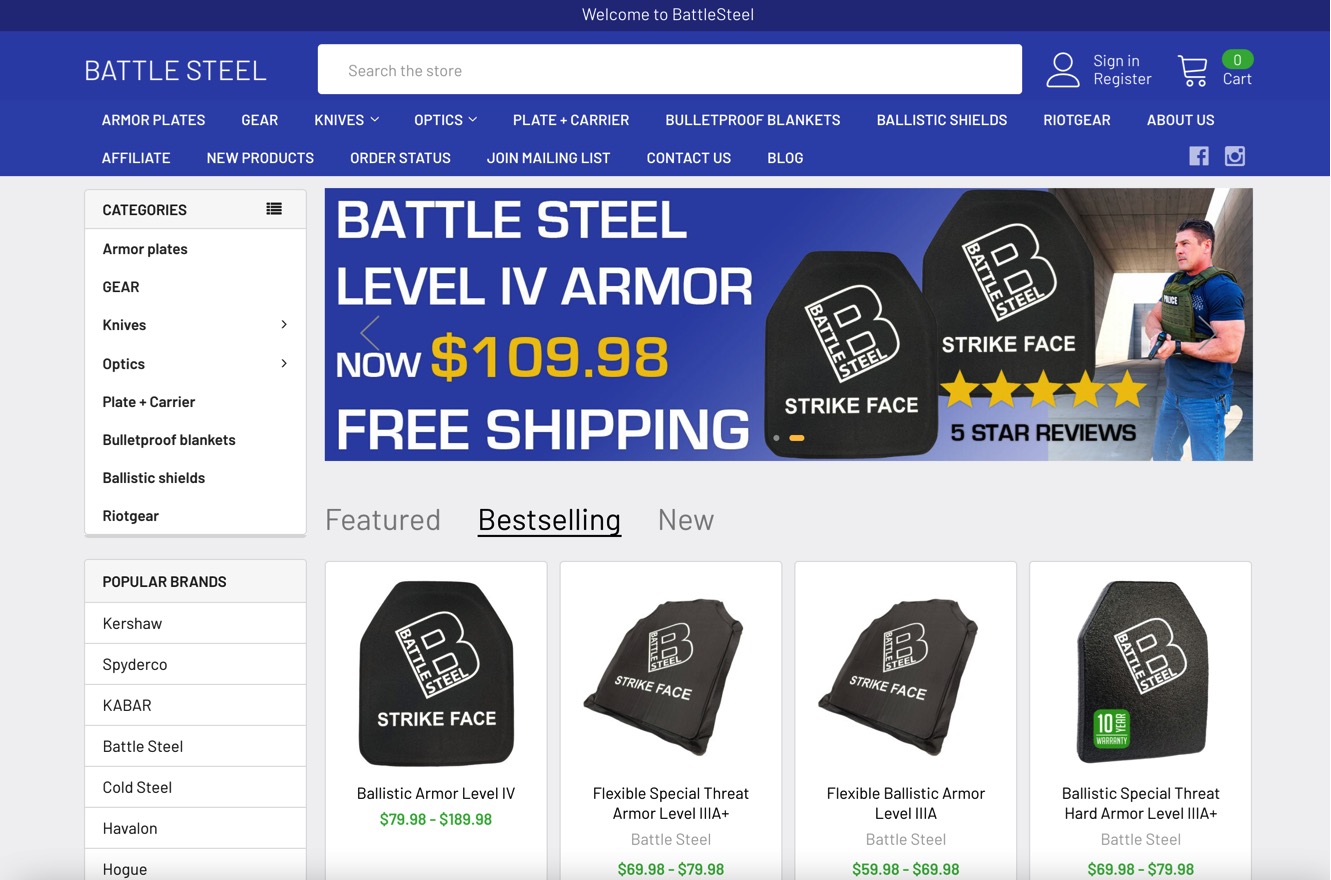1331x880 pixels.
Task: Select Bulletproof blankets in sidebar
Action: pos(169,440)
